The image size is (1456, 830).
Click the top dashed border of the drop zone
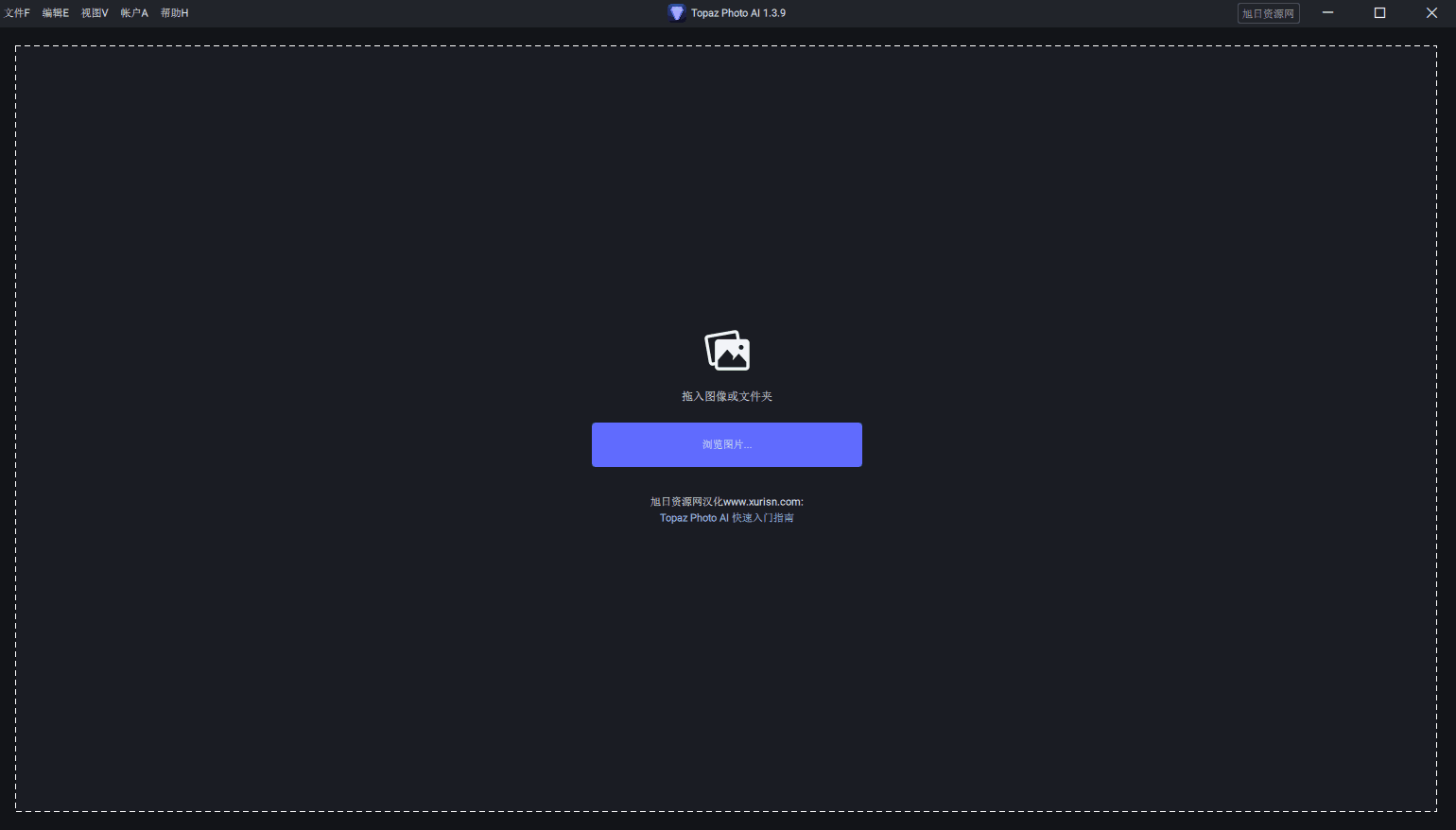point(726,46)
